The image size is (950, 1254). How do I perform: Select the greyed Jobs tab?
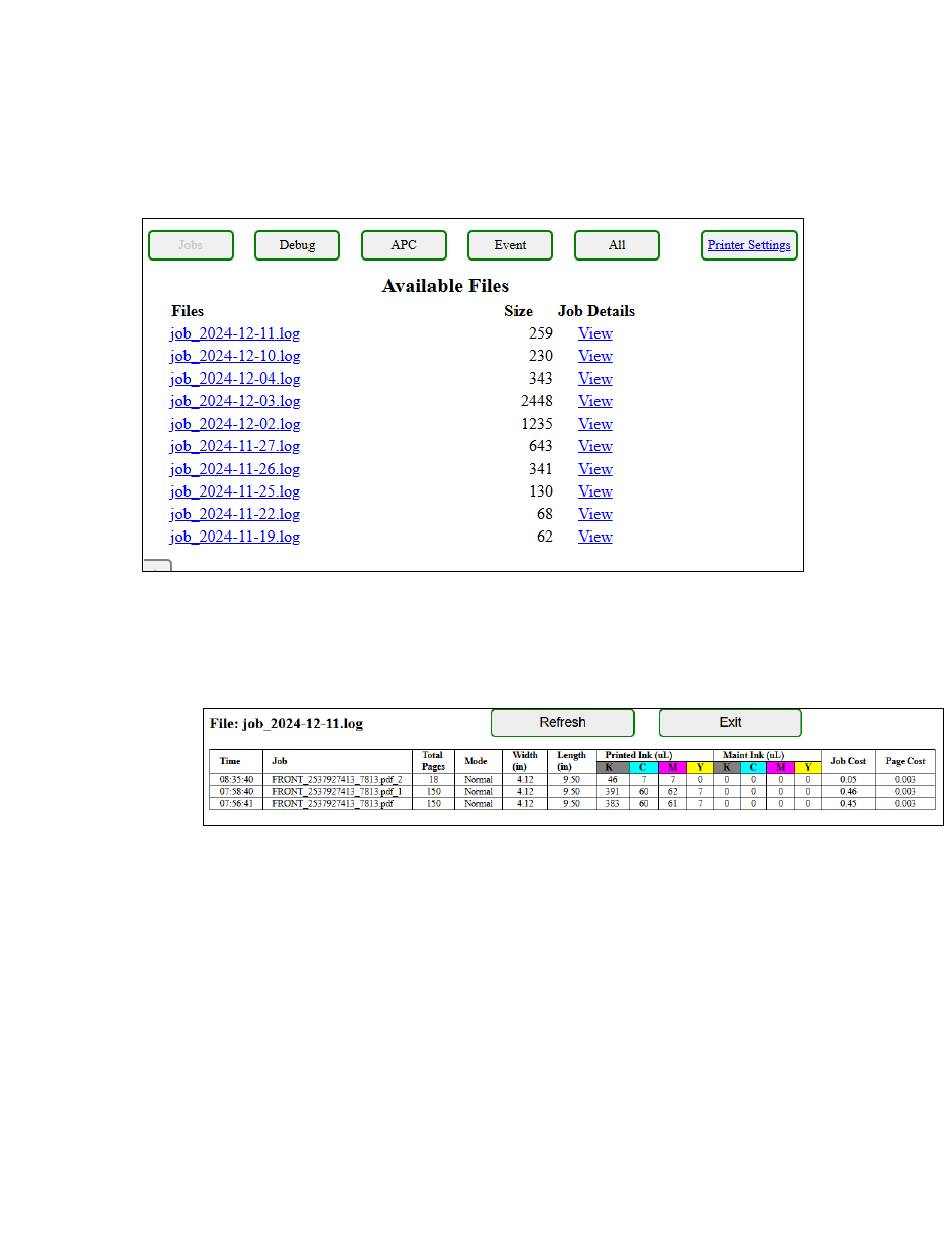[190, 245]
